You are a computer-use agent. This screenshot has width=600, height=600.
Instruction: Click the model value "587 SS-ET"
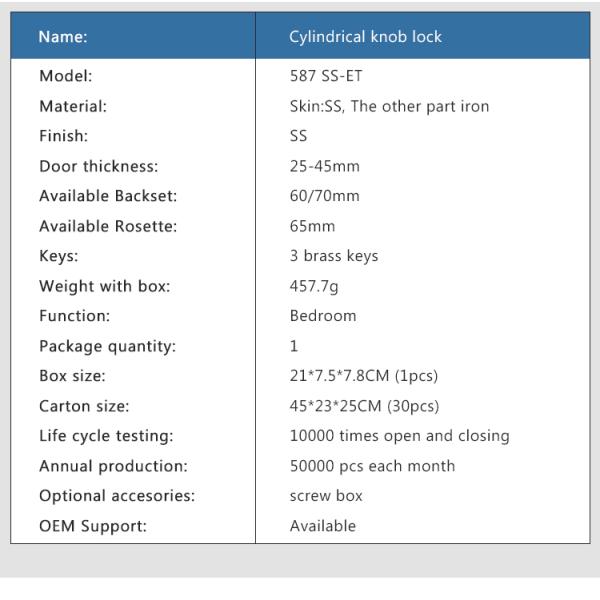click(327, 76)
